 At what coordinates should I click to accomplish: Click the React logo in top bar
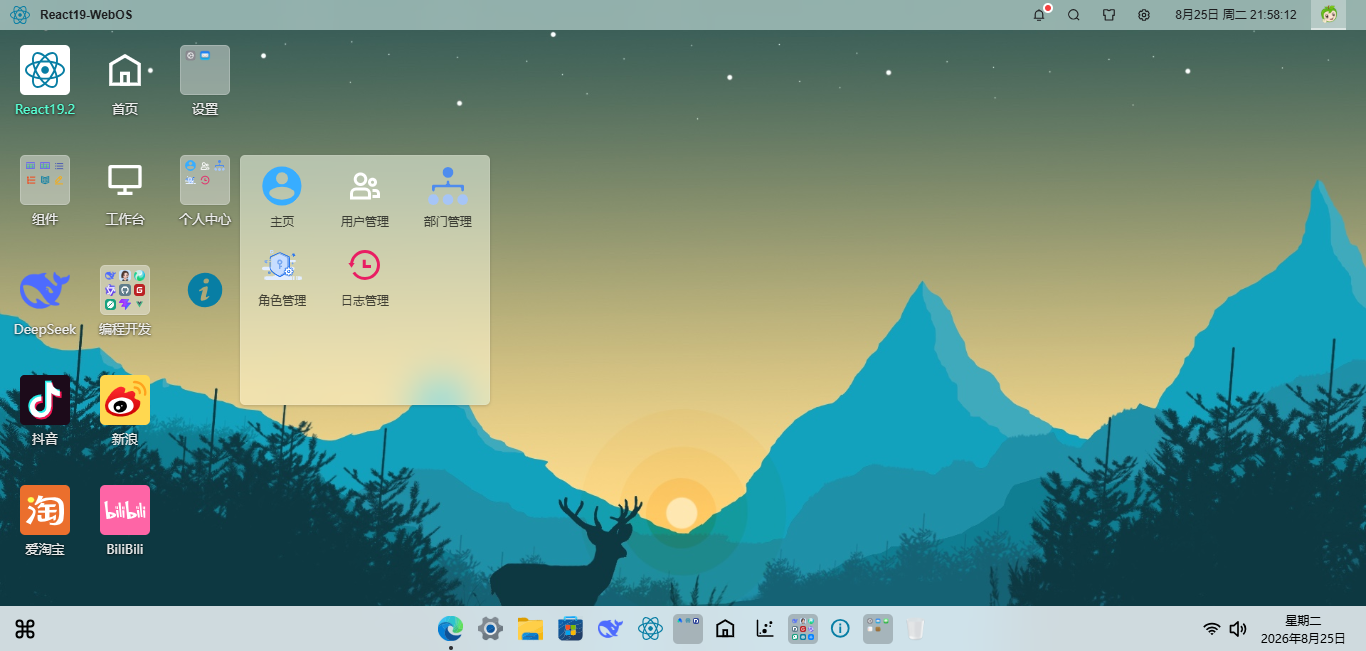20,15
